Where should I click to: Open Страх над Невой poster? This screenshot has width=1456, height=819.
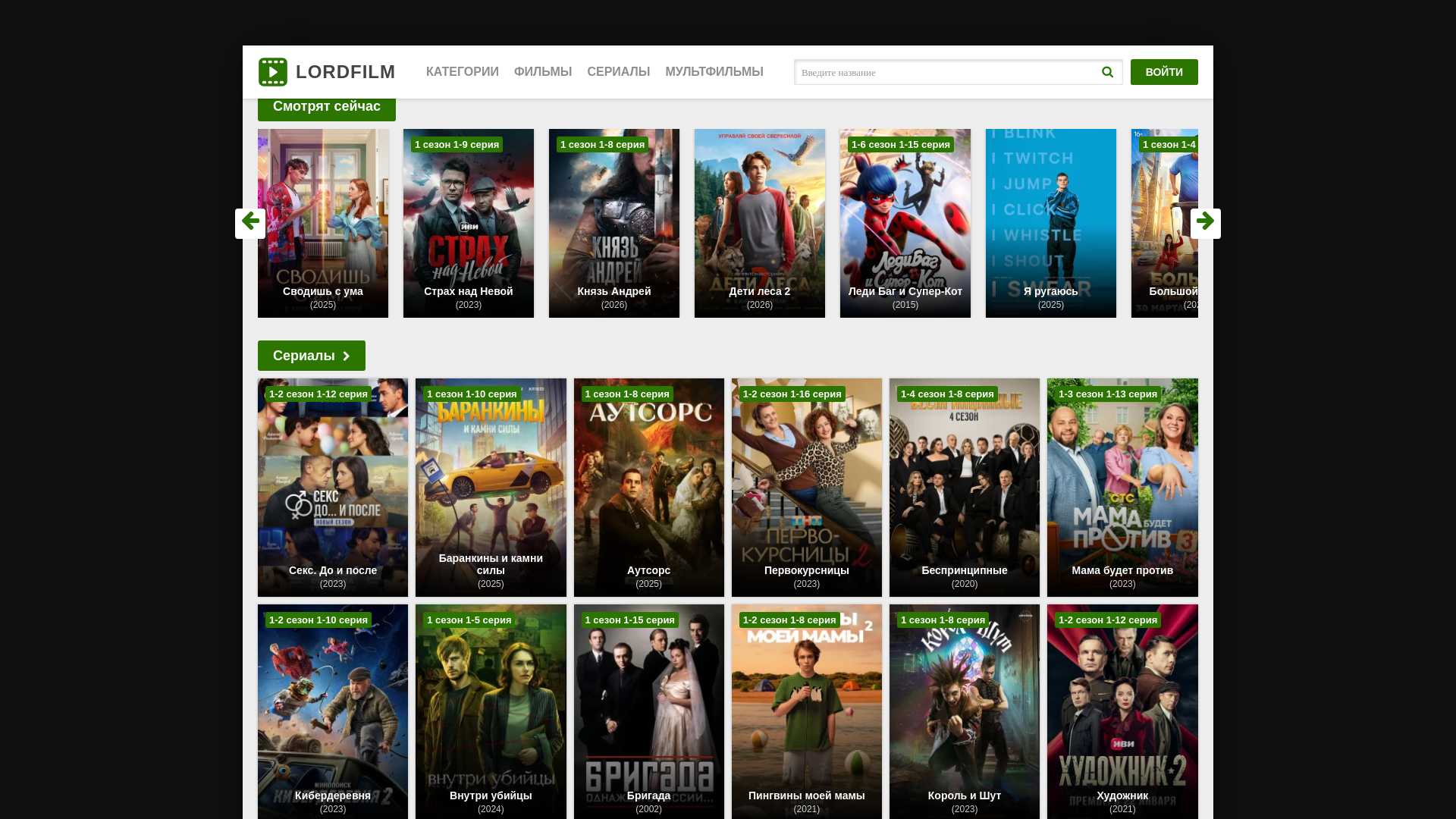click(469, 223)
